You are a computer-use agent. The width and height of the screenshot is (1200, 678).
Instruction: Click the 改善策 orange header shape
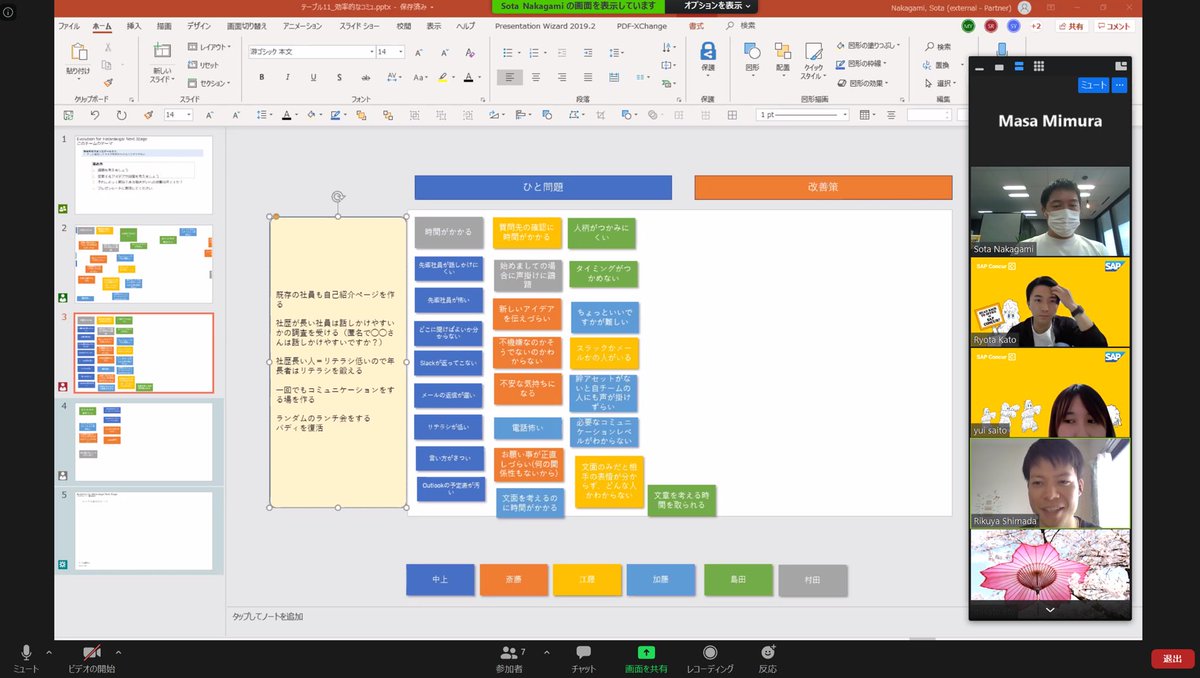pos(823,187)
